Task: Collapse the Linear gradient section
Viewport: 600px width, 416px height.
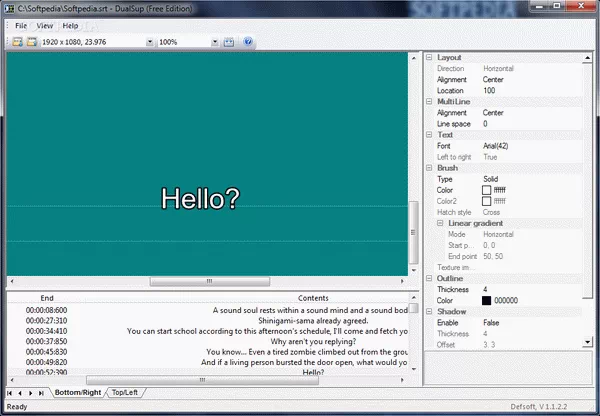Action: point(440,223)
